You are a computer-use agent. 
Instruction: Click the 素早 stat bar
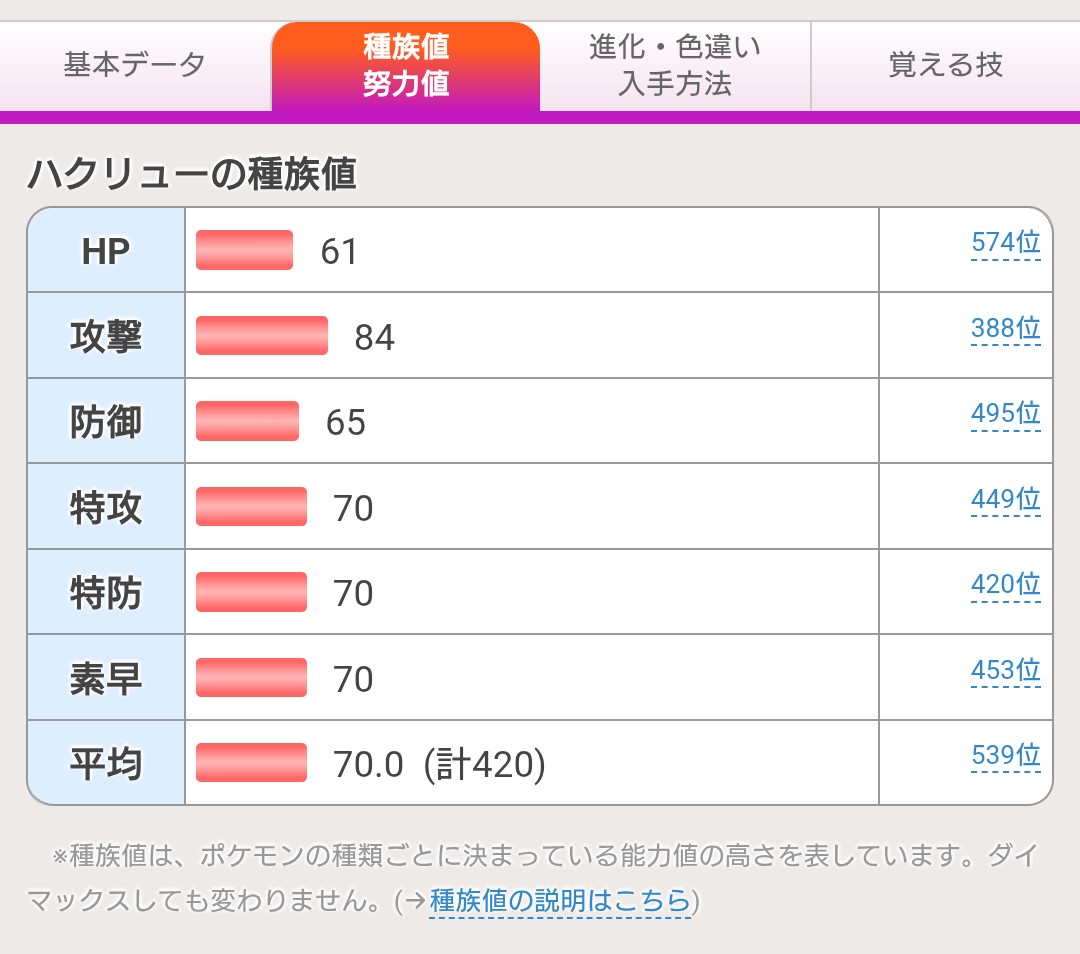click(251, 678)
